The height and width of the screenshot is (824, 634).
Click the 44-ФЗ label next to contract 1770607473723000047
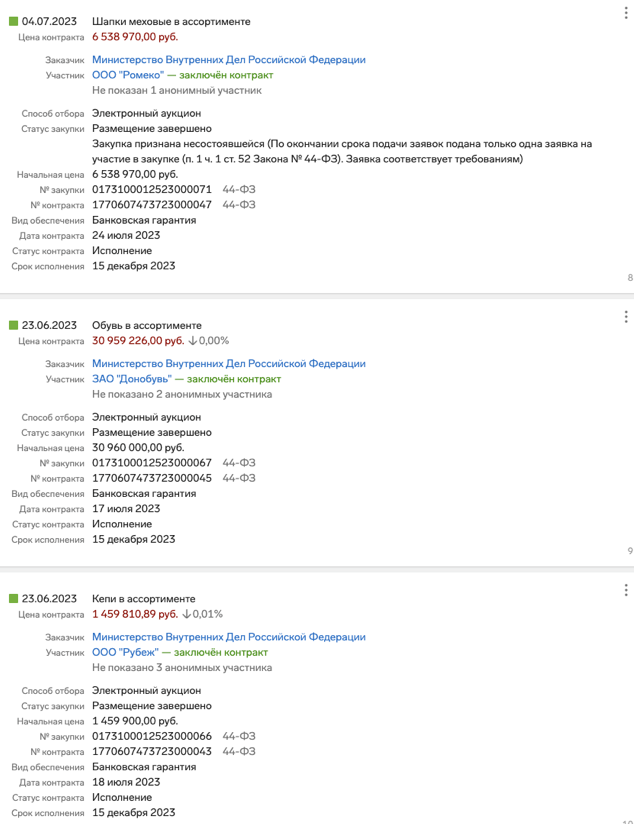point(239,204)
